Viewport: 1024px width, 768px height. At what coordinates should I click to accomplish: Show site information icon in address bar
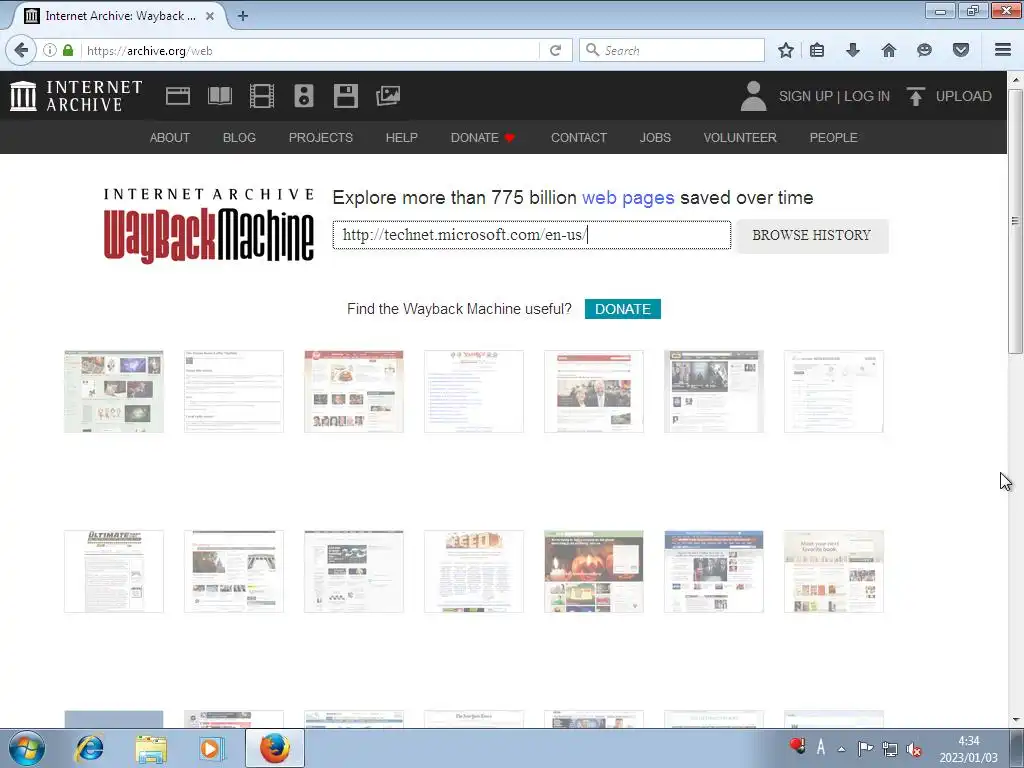pos(50,50)
